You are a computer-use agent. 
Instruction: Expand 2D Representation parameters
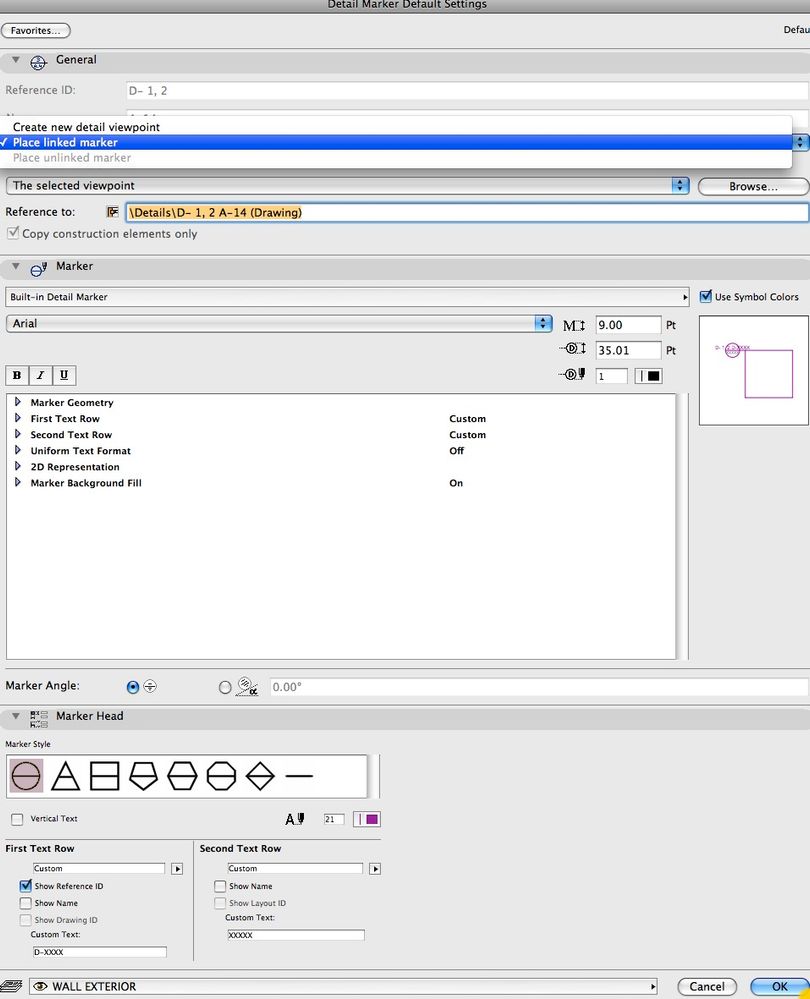tap(18, 466)
